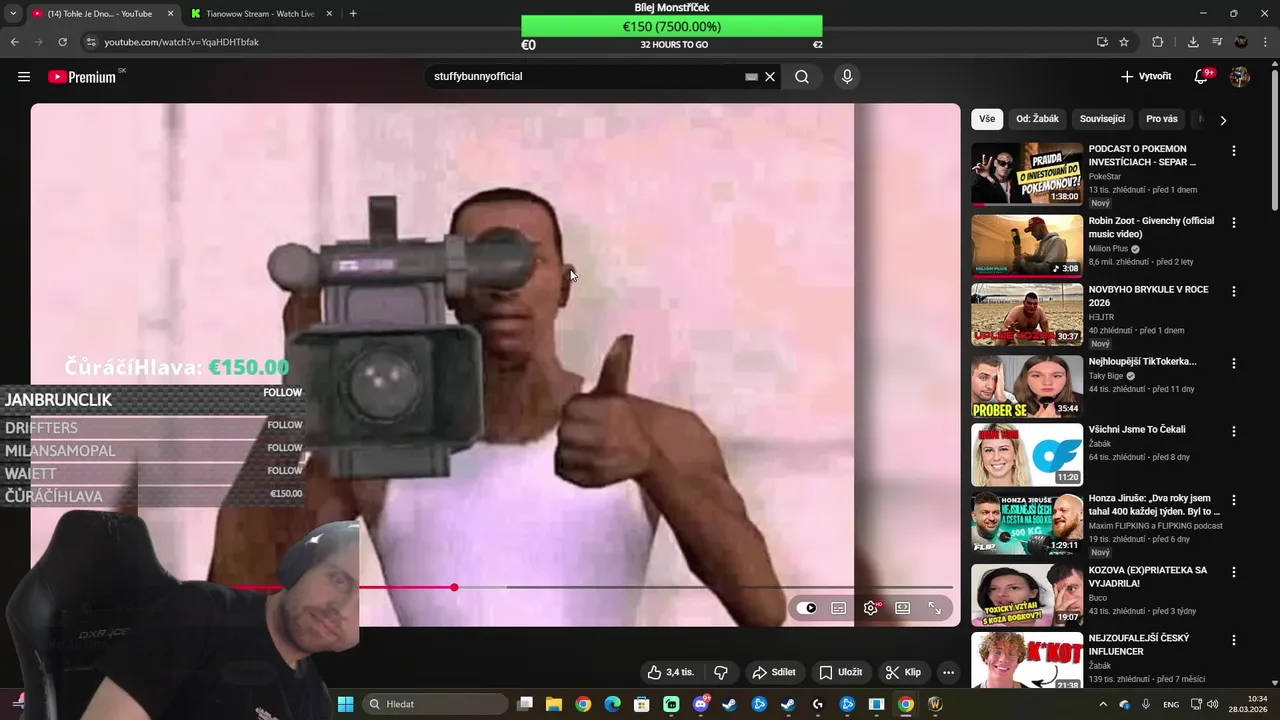Switch to theater mode in player
Viewport: 1280px width, 720px height.
tap(903, 608)
